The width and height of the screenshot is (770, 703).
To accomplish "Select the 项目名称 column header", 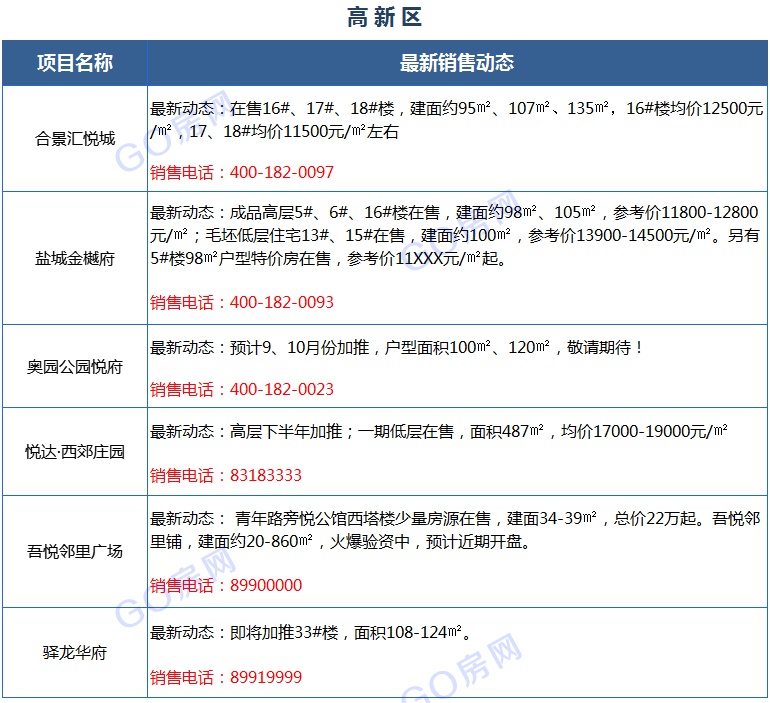I will (x=75, y=63).
